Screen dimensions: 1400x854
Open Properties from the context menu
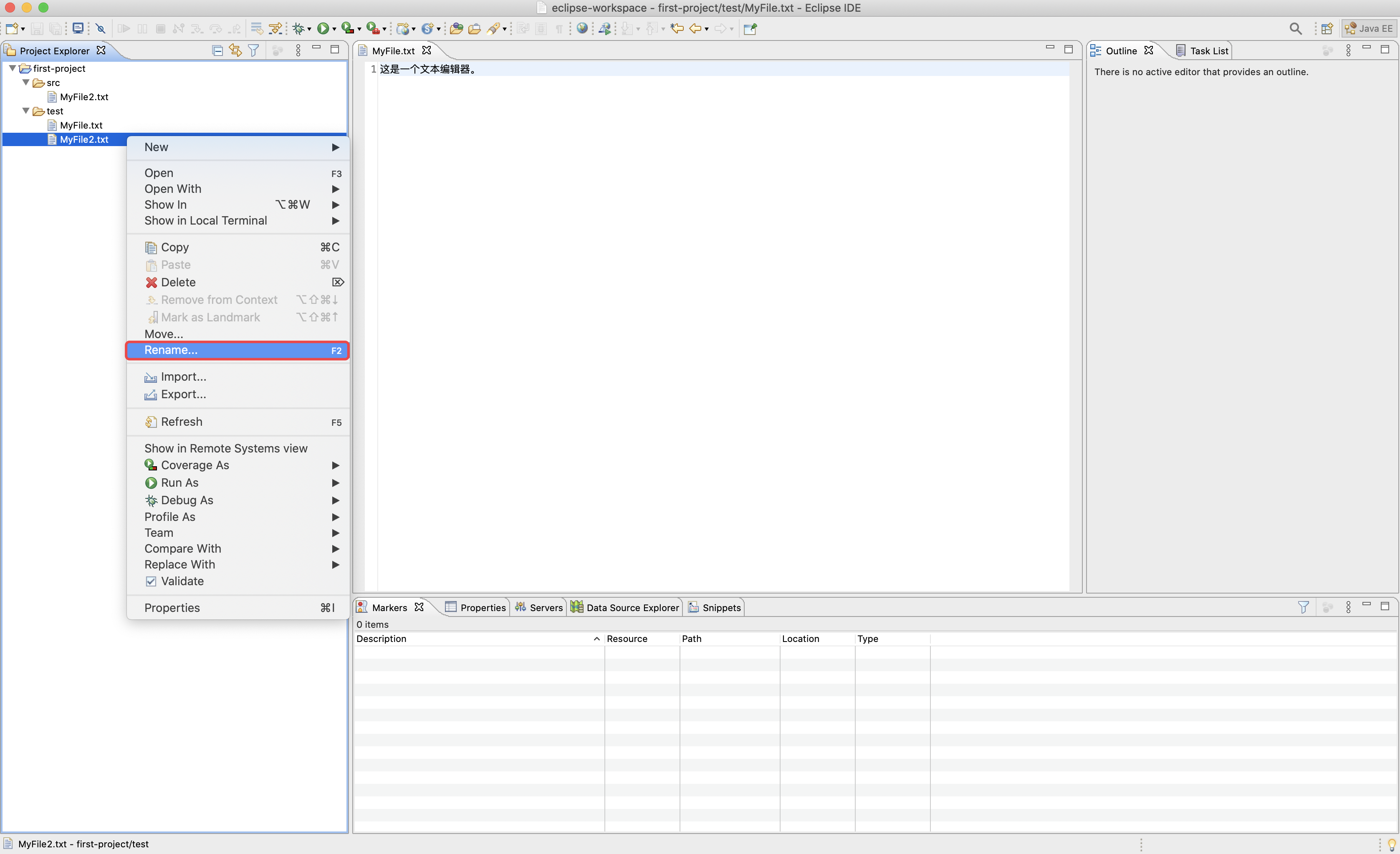[x=238, y=608]
